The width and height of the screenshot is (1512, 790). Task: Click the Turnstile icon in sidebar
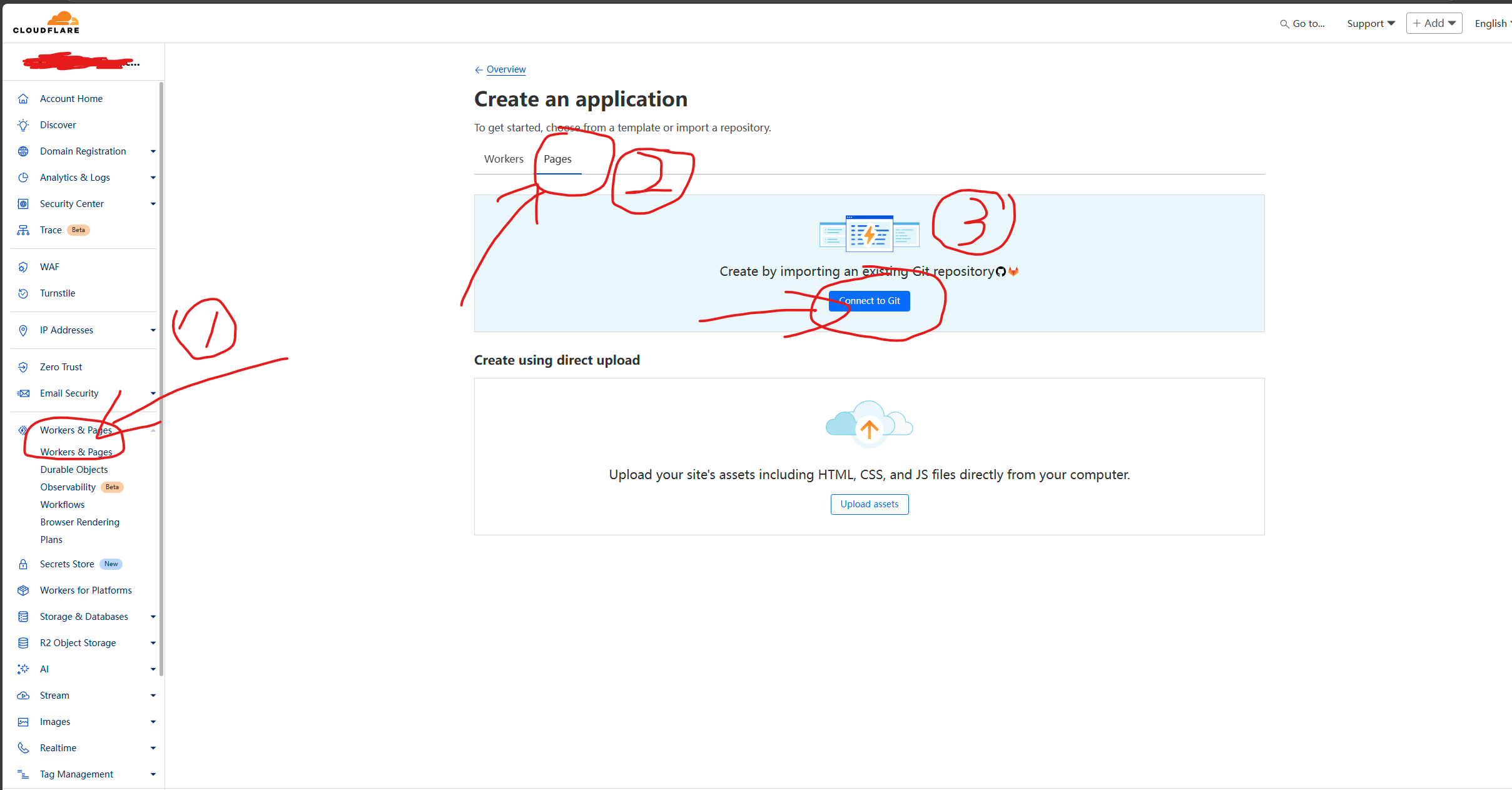click(x=23, y=293)
